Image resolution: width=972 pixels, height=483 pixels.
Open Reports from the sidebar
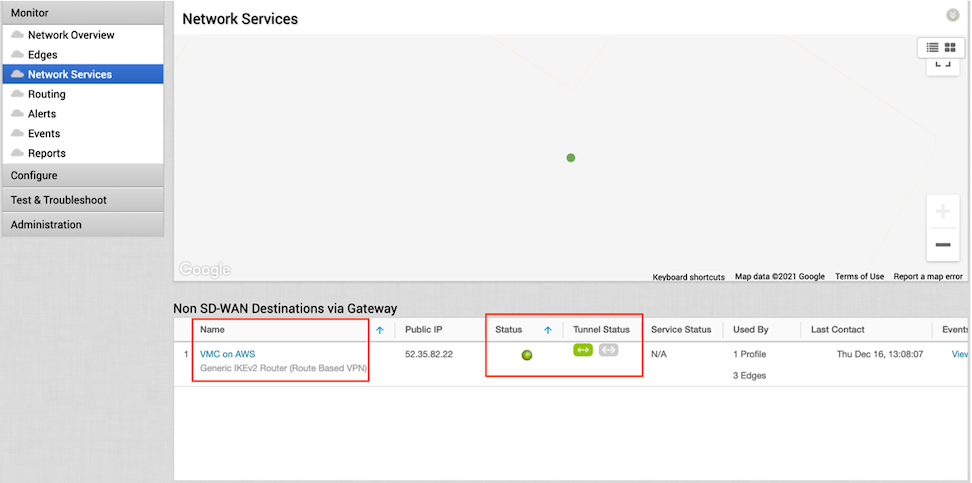pos(46,153)
